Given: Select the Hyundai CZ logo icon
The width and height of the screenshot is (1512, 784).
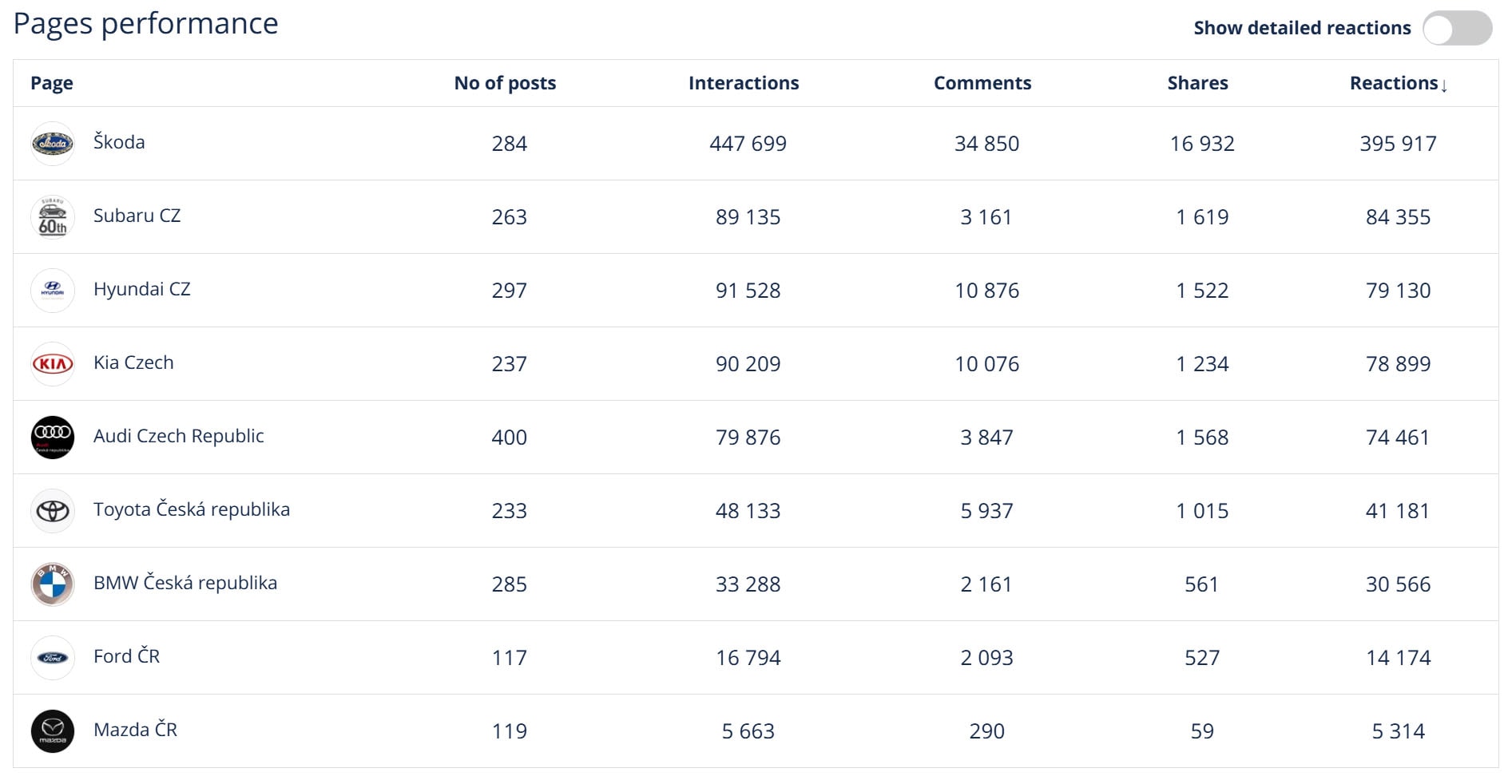Looking at the screenshot, I should click(53, 291).
